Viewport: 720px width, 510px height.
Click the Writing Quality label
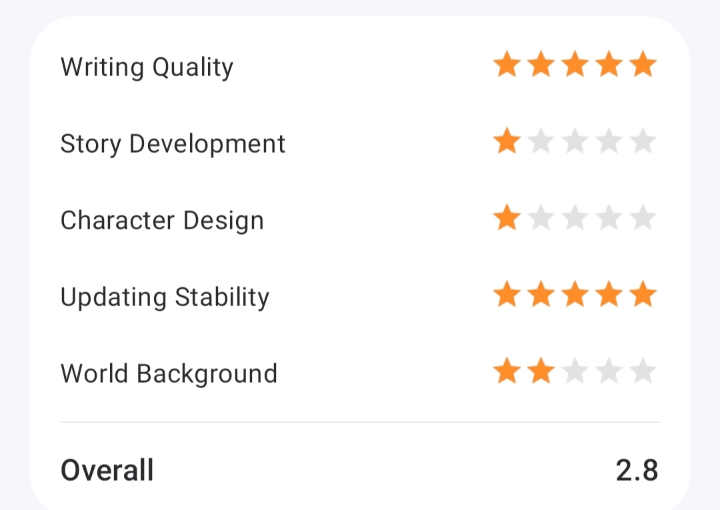147,67
